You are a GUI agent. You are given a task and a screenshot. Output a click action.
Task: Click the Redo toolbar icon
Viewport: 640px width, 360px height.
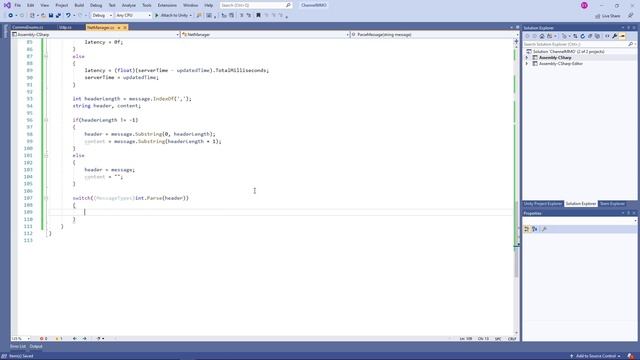[x=80, y=16]
